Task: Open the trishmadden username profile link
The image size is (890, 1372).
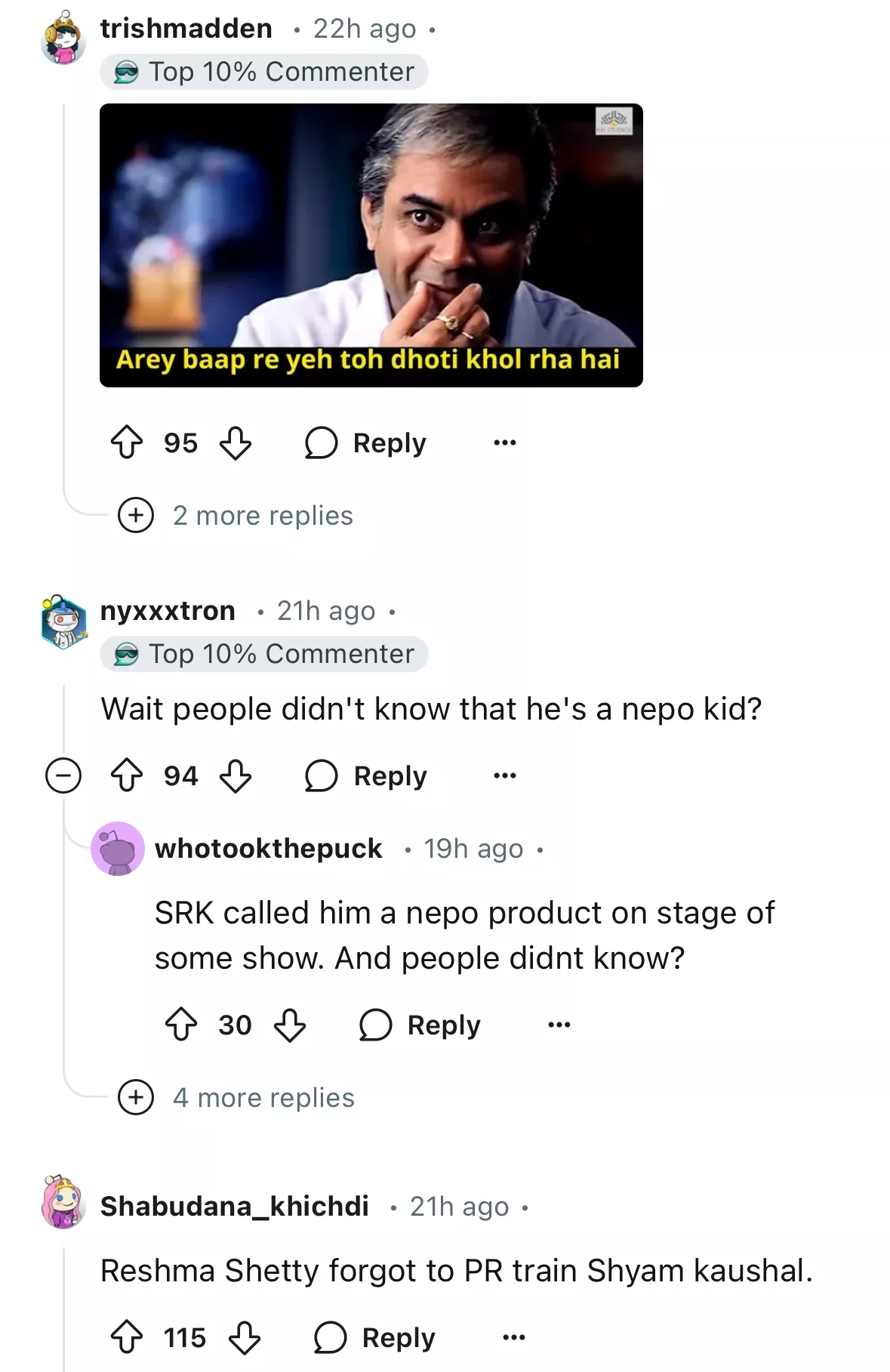Action: (x=186, y=29)
